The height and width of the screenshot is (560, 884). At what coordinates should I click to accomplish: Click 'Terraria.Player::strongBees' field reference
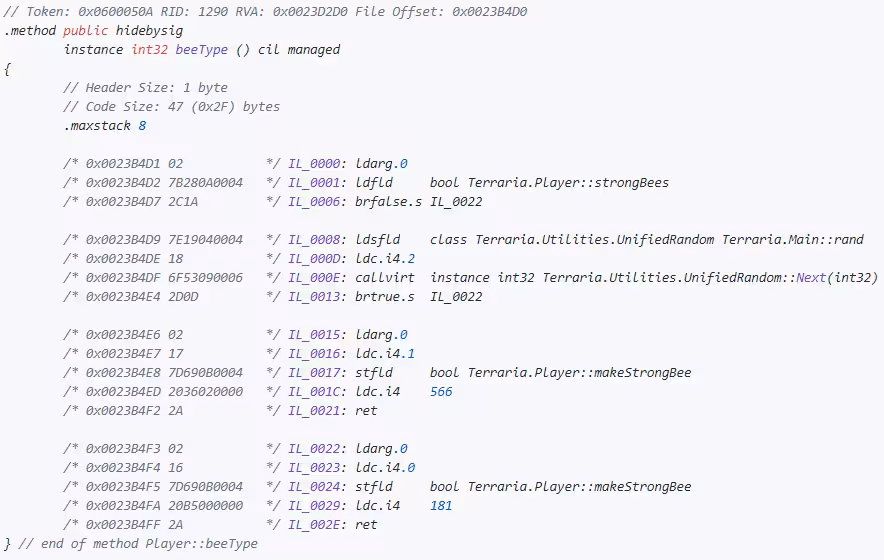tap(568, 183)
